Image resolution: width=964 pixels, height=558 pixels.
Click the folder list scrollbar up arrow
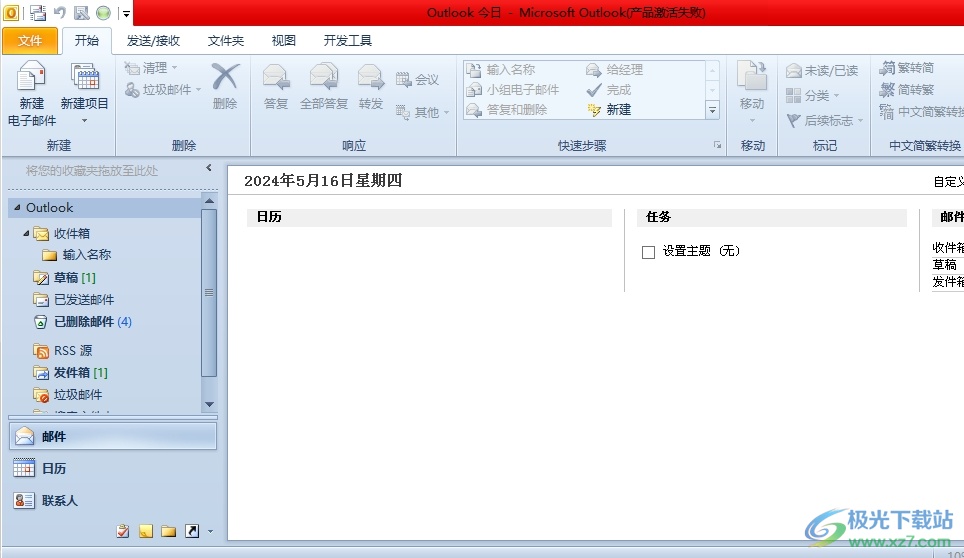coord(209,201)
